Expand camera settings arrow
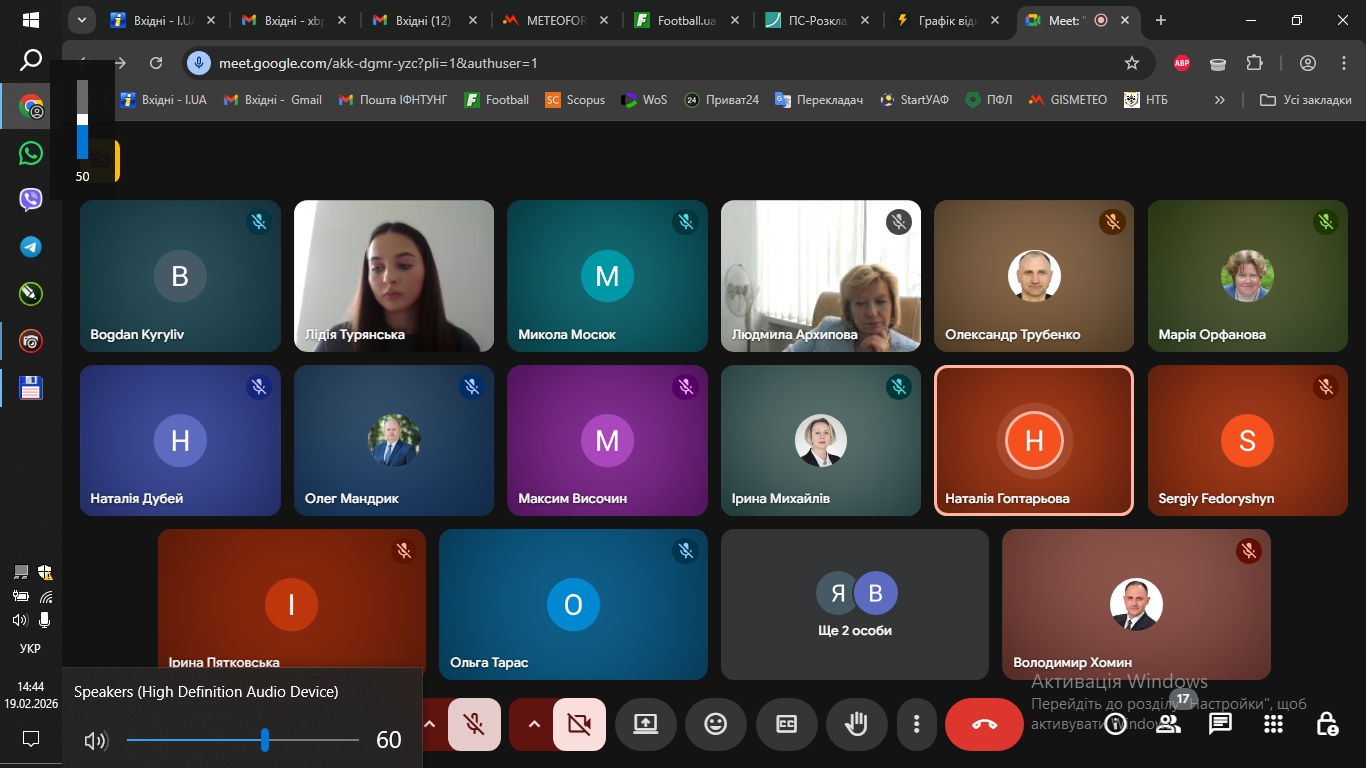The image size is (1366, 768). (x=534, y=724)
